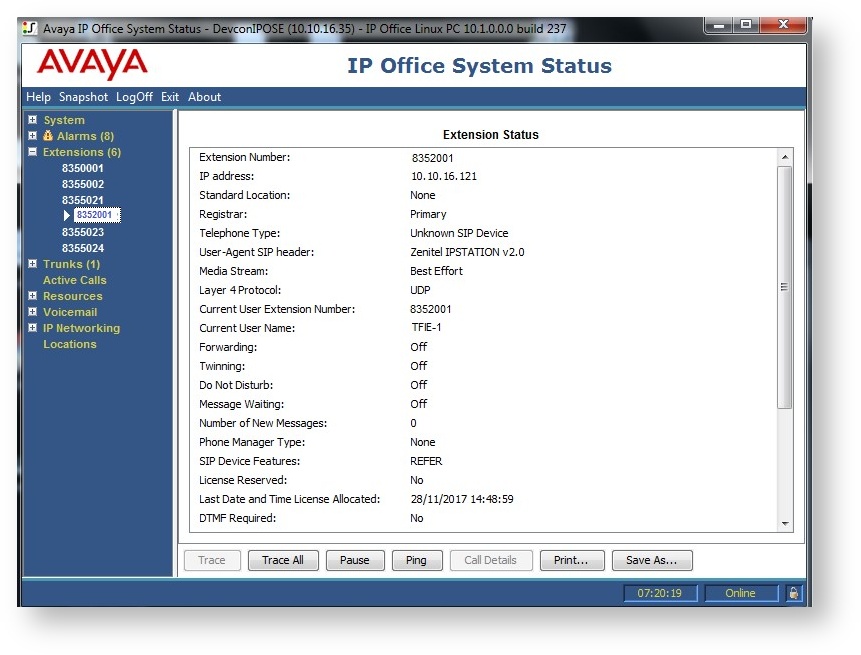This screenshot has width=861, height=655.
Task: Pause the extension status updates
Action: [354, 560]
